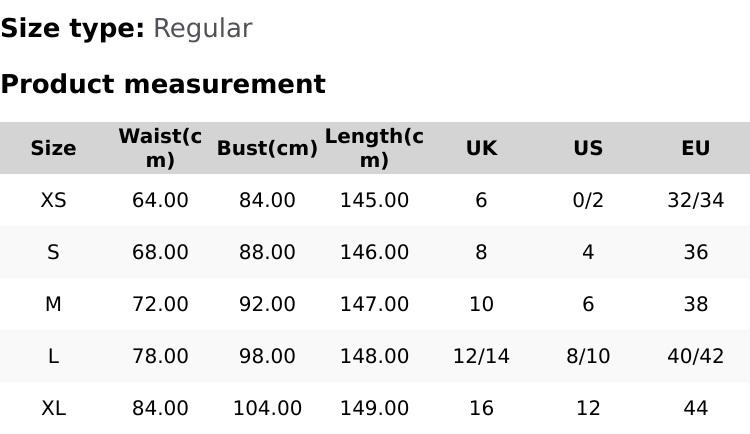The image size is (750, 434).
Task: Select the XS size row label
Action: (53, 200)
